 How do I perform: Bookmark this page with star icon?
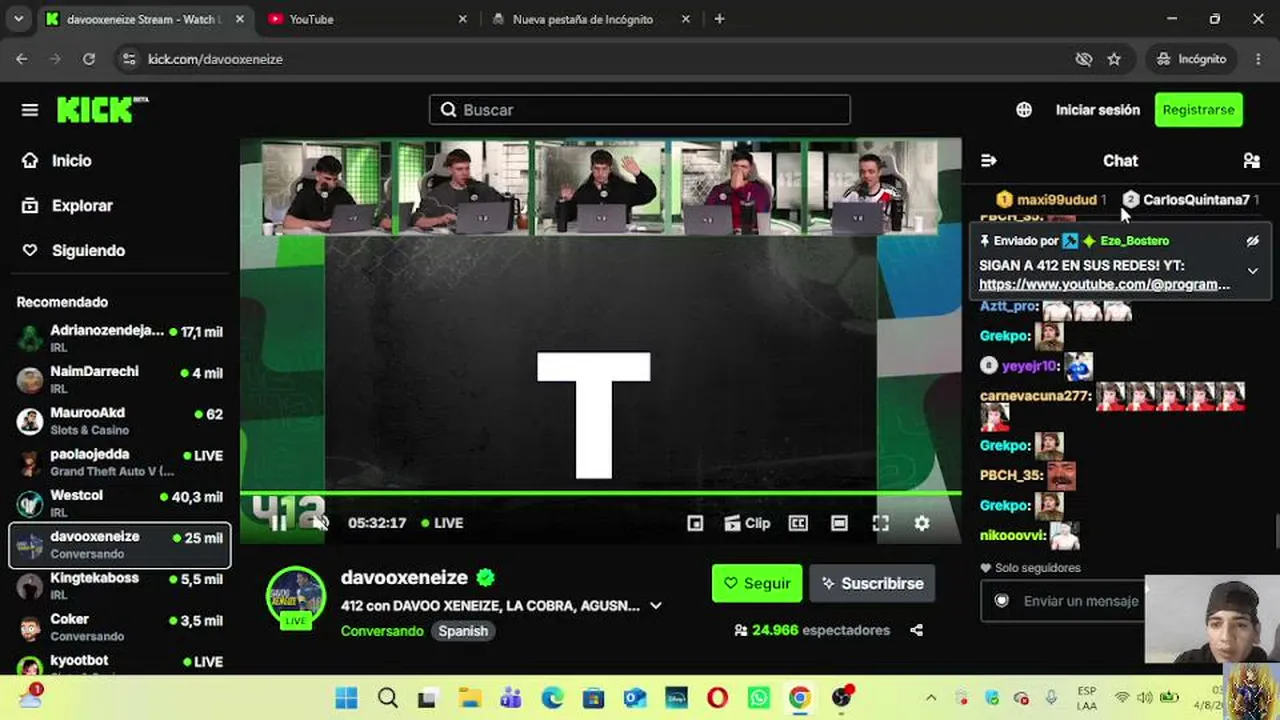(x=1114, y=59)
